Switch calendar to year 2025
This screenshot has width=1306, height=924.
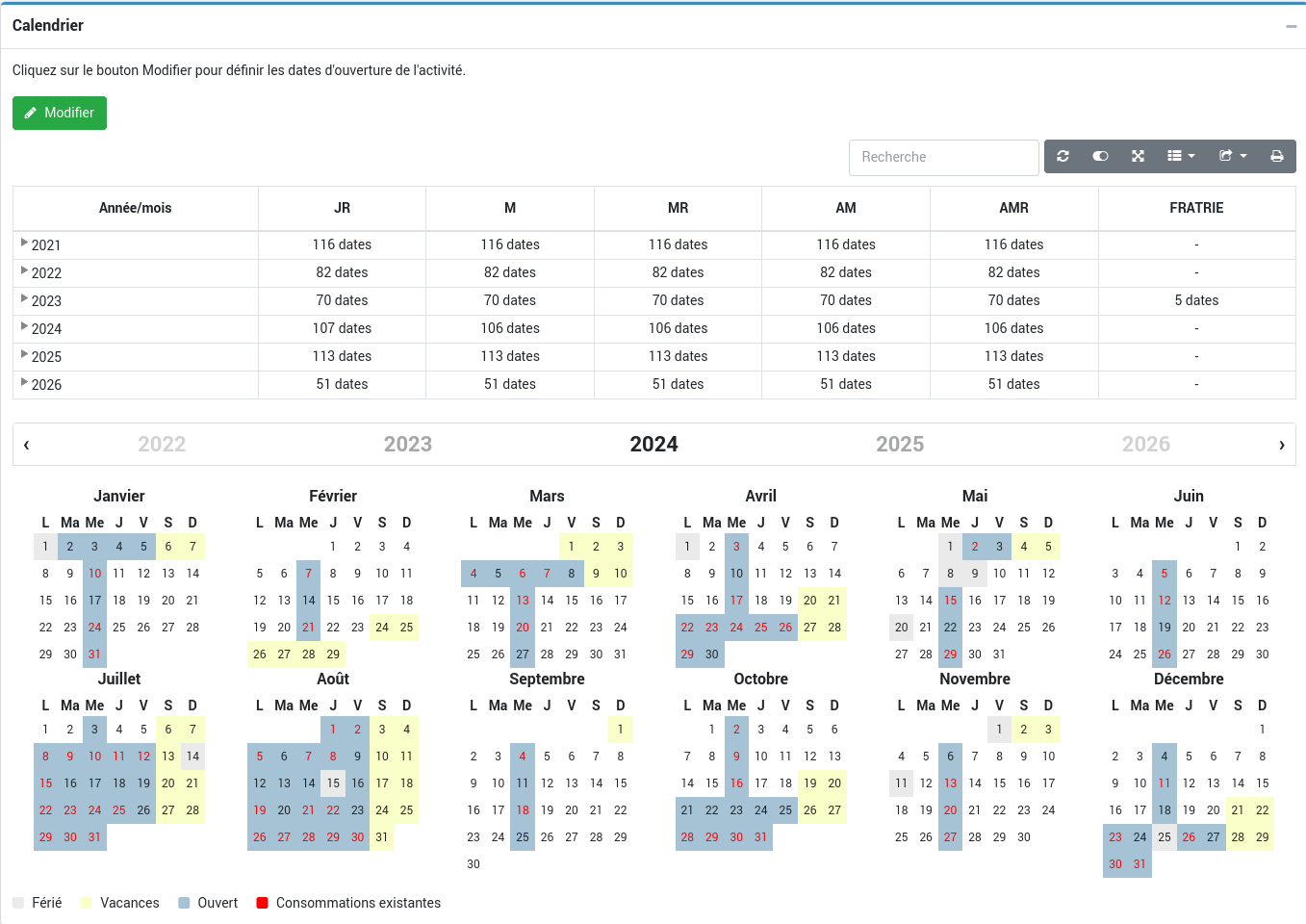(899, 445)
